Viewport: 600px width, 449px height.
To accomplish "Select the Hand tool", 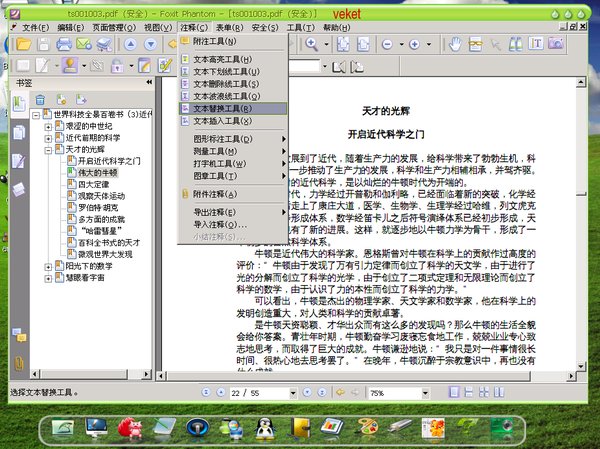I will (455, 44).
